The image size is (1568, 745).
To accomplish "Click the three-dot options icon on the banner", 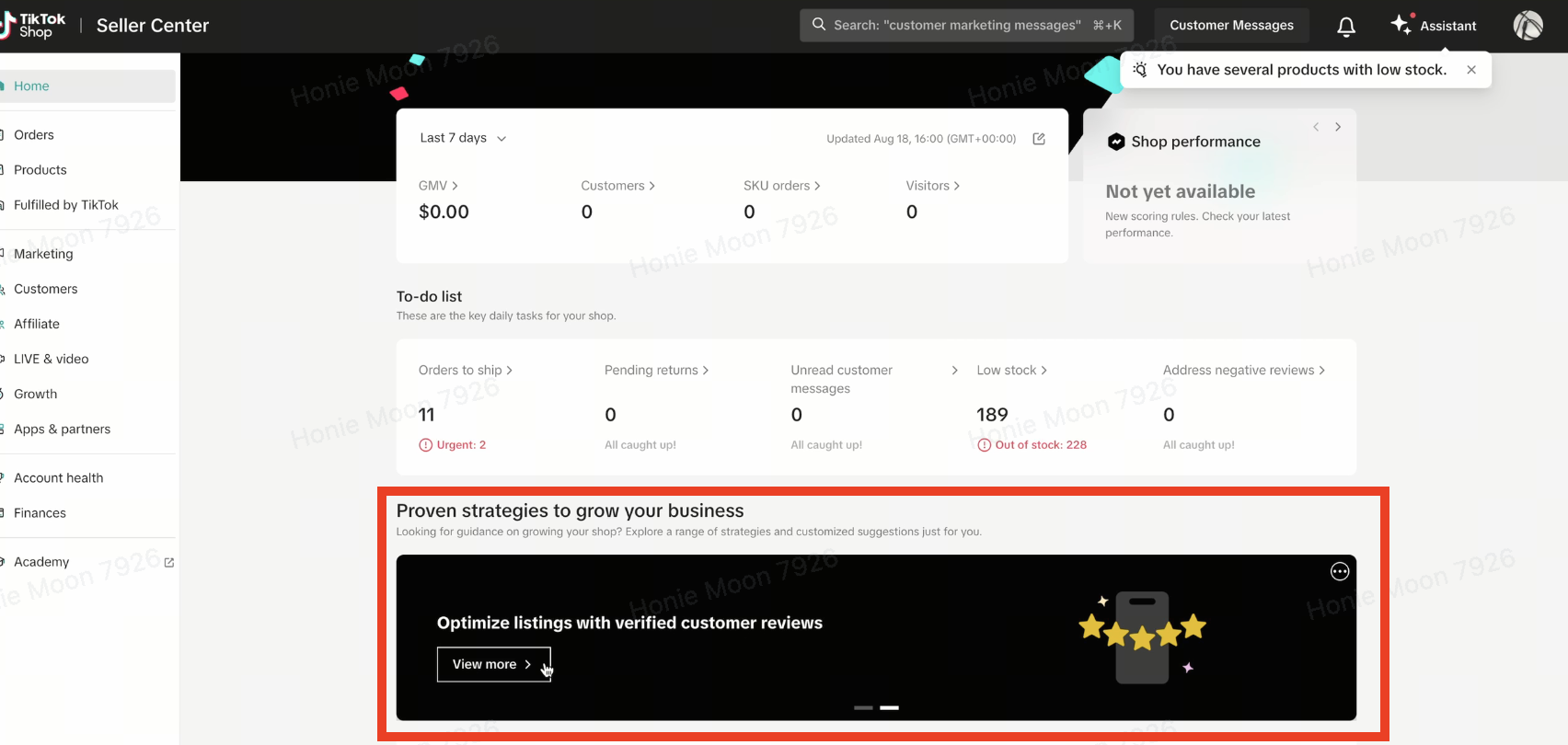I will [x=1340, y=572].
